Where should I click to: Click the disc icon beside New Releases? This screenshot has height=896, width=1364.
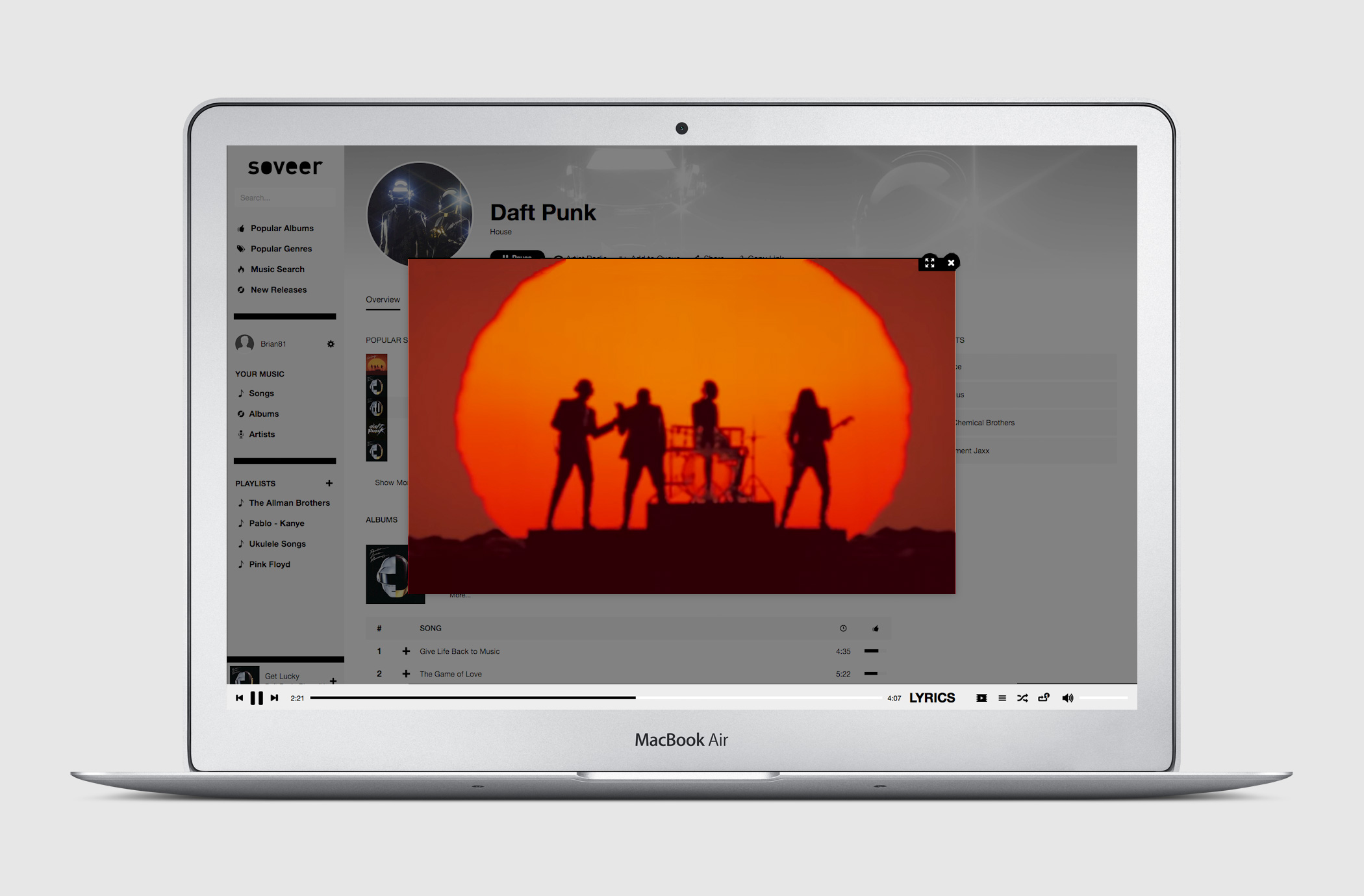[x=241, y=290]
